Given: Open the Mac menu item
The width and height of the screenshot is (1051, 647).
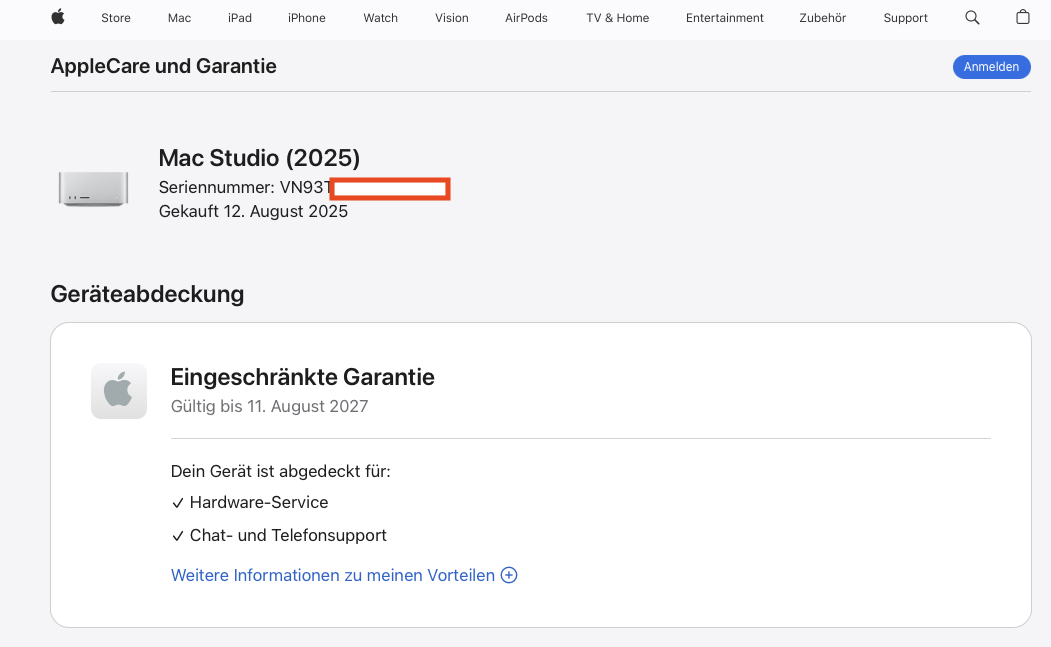Looking at the screenshot, I should point(179,18).
